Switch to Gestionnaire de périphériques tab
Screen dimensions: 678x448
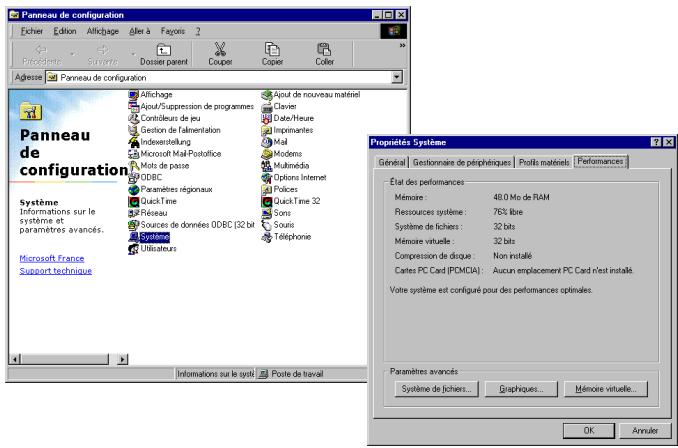tap(462, 162)
